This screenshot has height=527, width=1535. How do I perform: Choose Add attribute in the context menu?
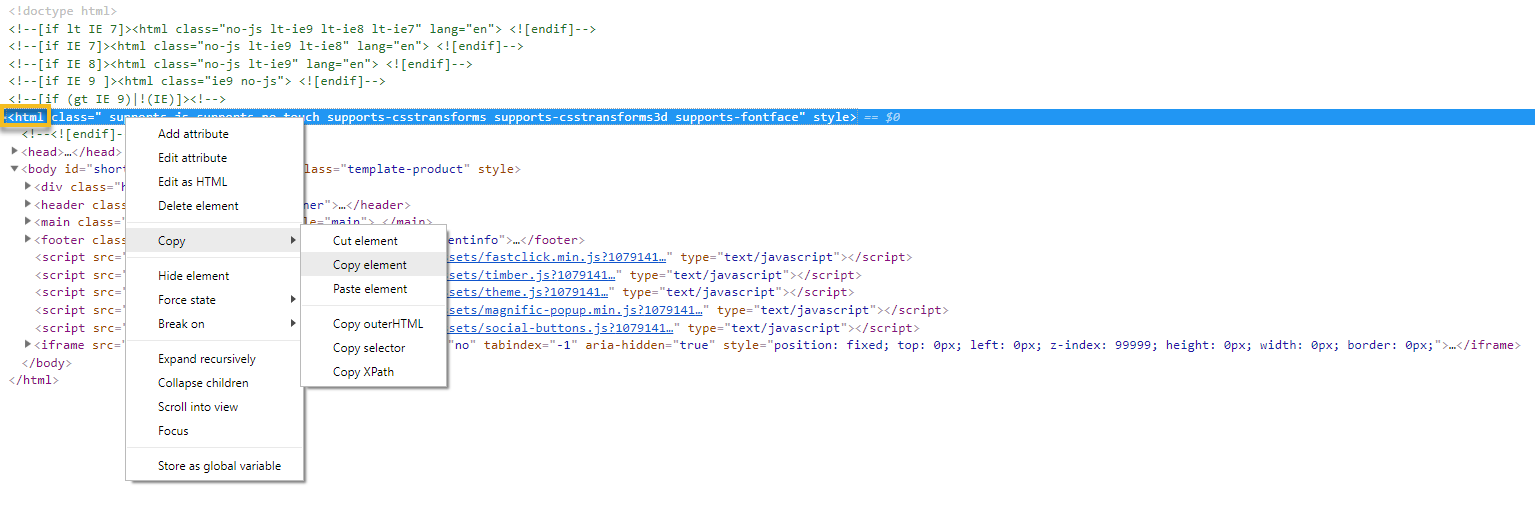point(214,134)
